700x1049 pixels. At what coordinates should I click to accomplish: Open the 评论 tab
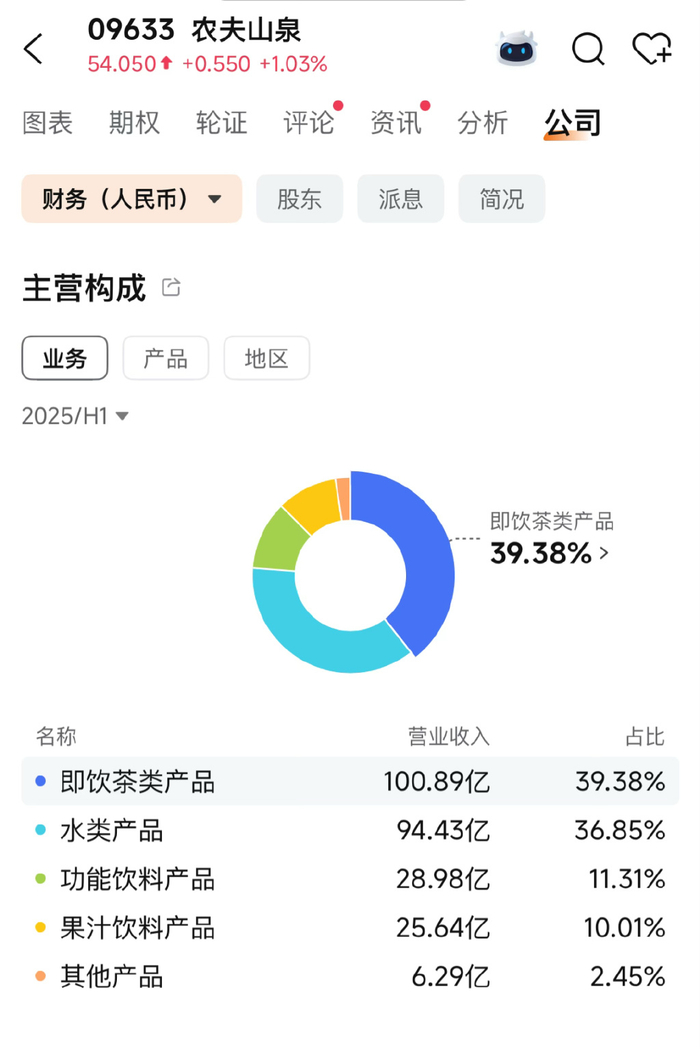(x=309, y=123)
